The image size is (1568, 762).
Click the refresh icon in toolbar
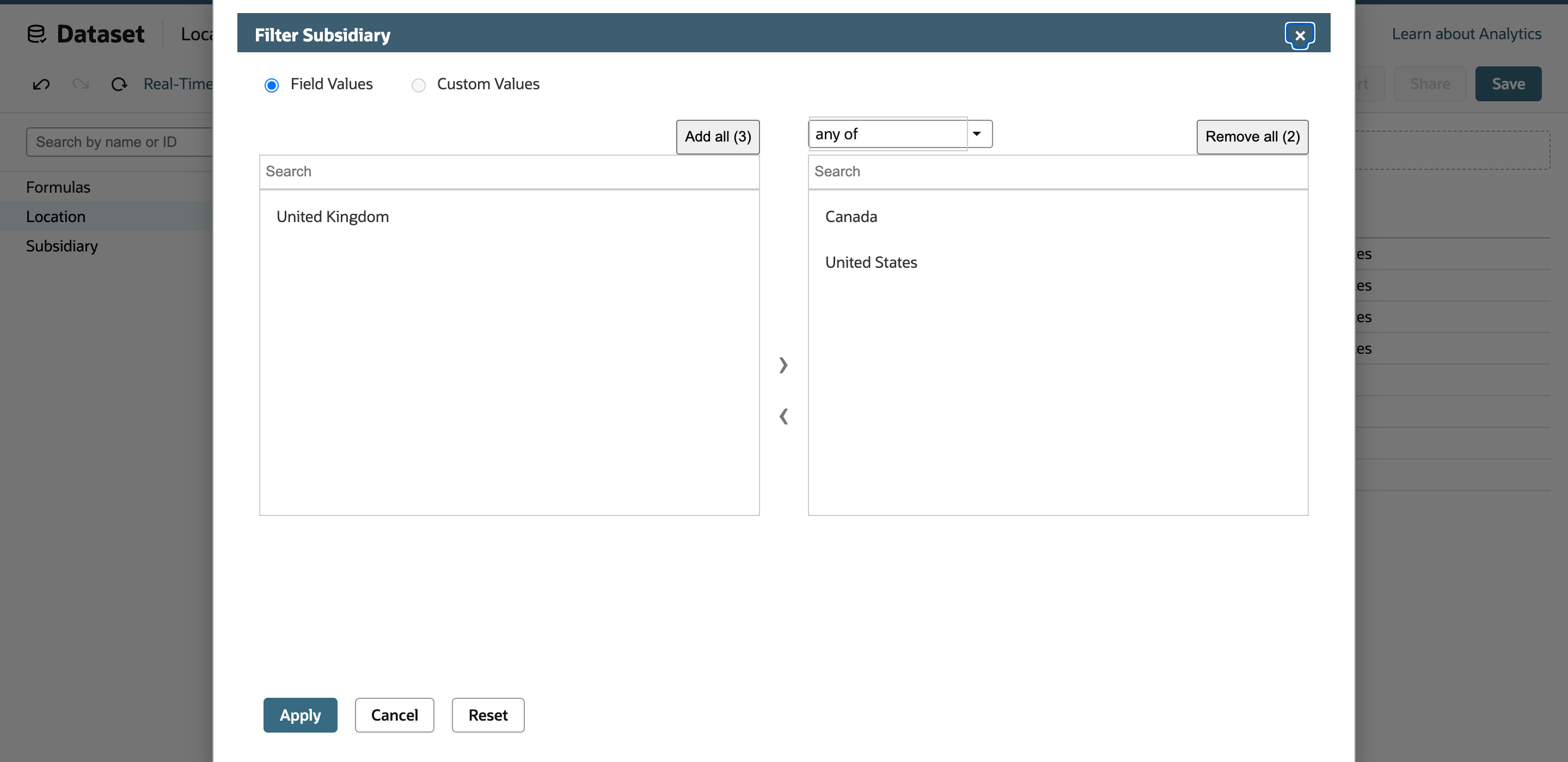point(119,84)
